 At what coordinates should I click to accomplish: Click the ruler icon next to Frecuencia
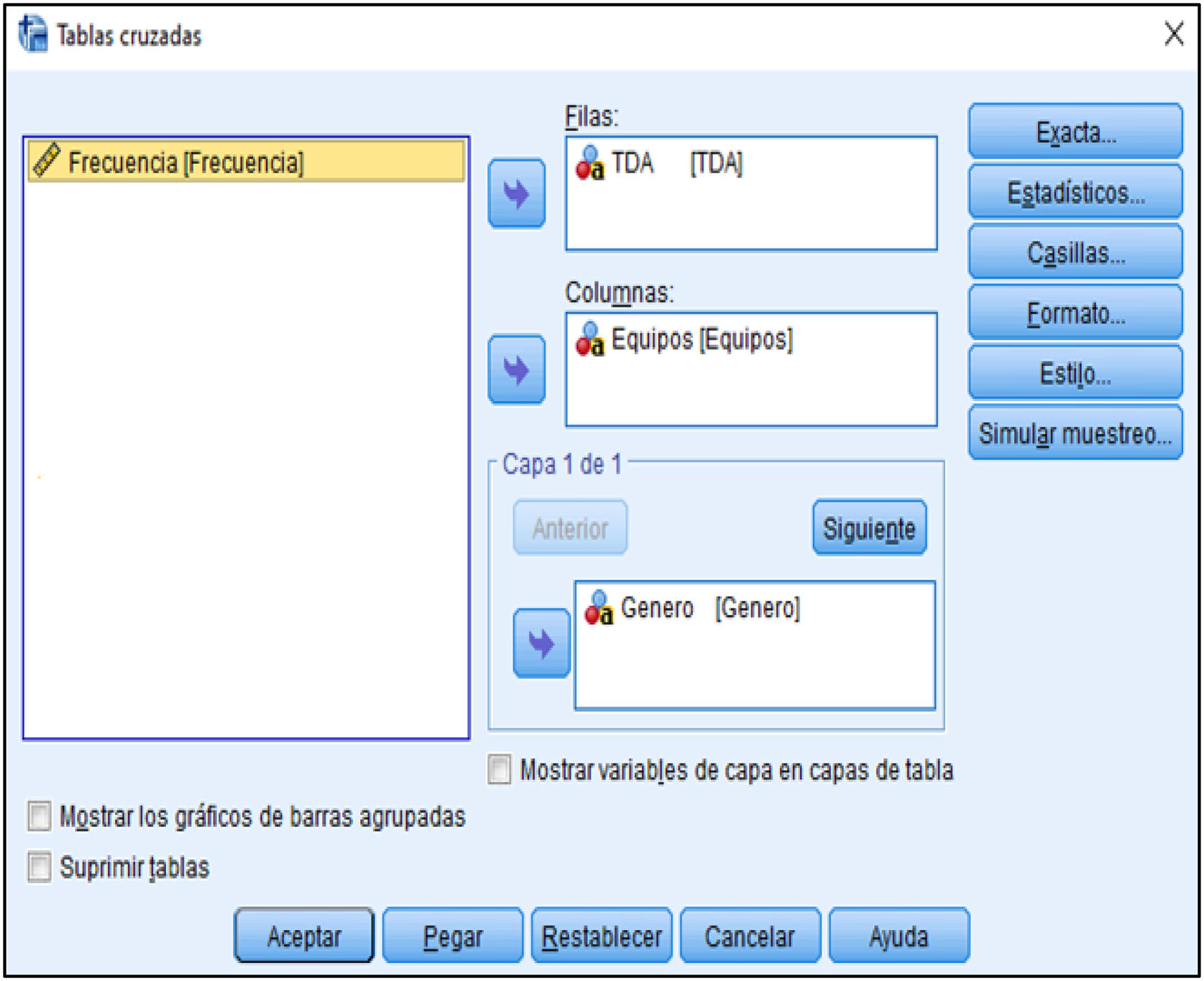[47, 160]
